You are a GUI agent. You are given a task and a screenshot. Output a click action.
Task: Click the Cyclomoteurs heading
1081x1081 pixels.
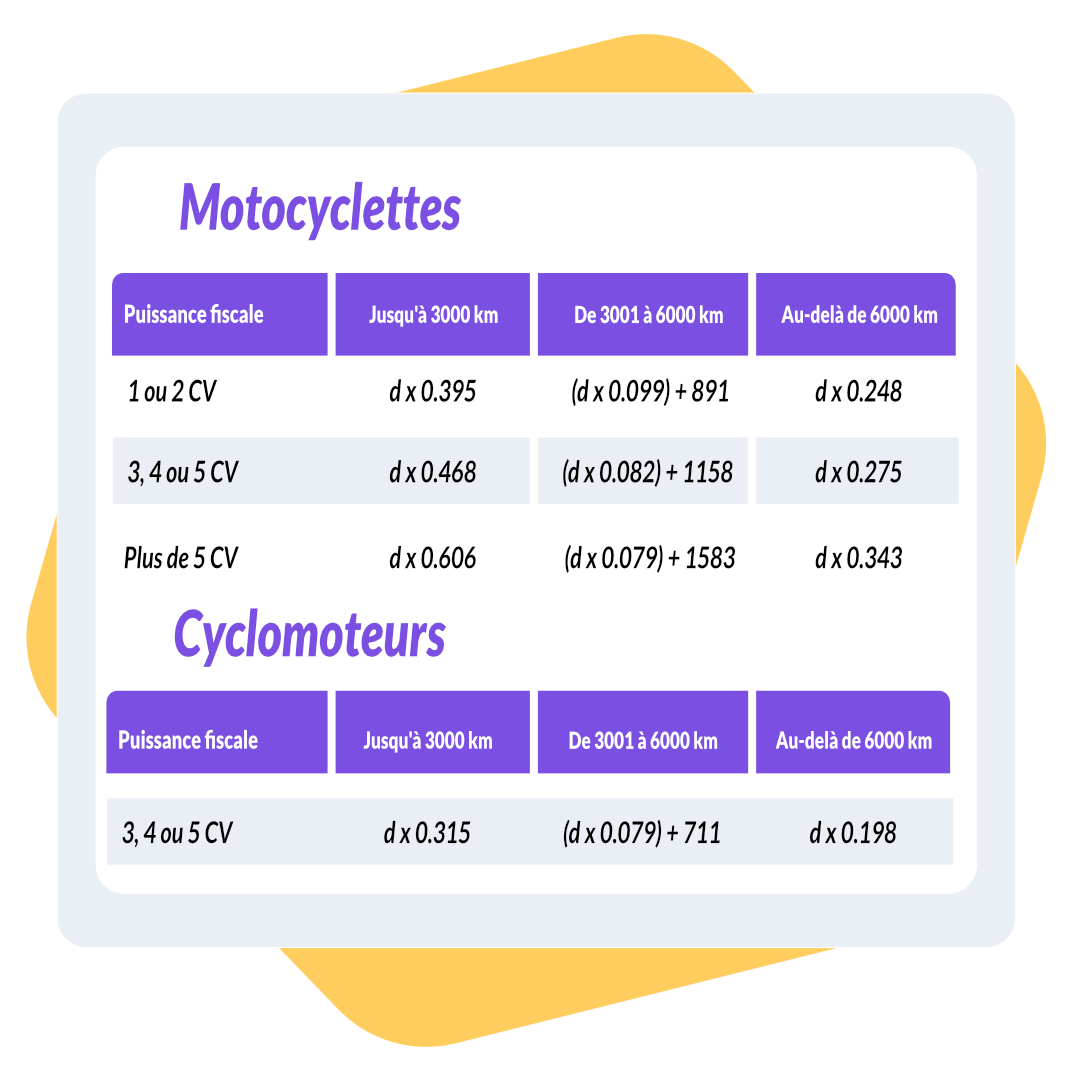309,634
